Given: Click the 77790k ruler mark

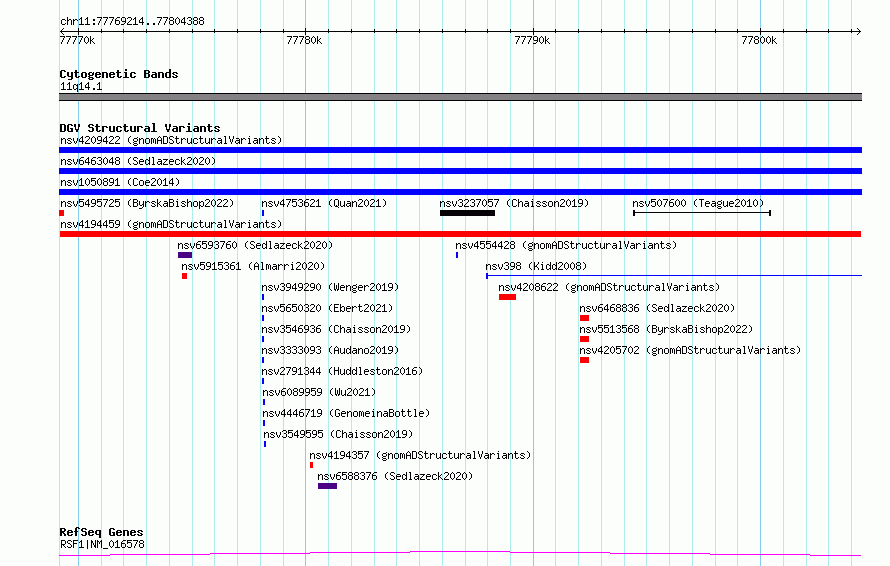Looking at the screenshot, I should pyautogui.click(x=532, y=41).
